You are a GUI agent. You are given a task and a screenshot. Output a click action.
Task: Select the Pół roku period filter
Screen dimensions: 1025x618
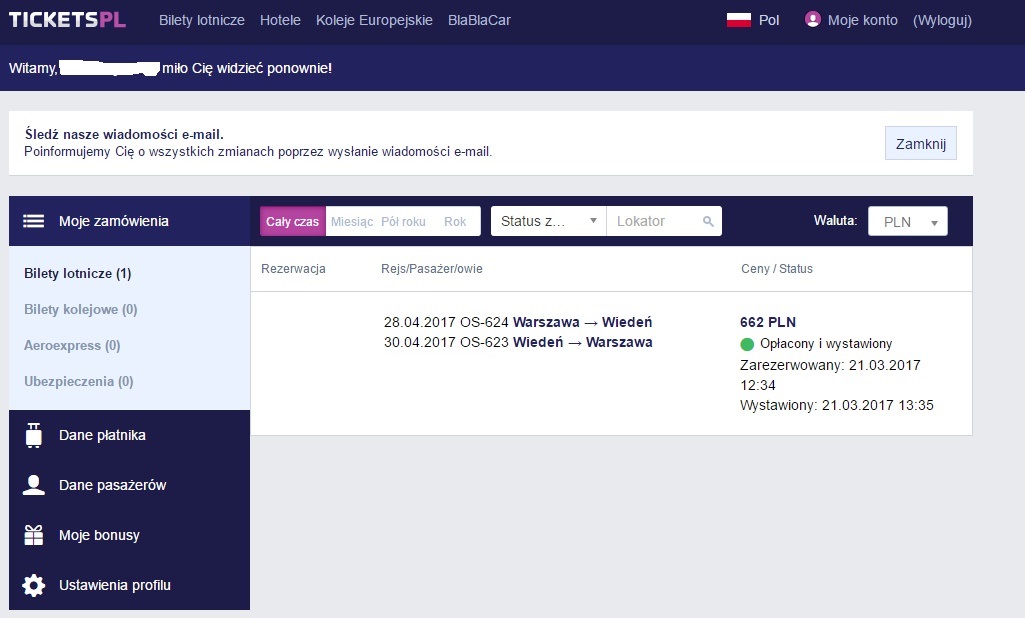coord(403,222)
